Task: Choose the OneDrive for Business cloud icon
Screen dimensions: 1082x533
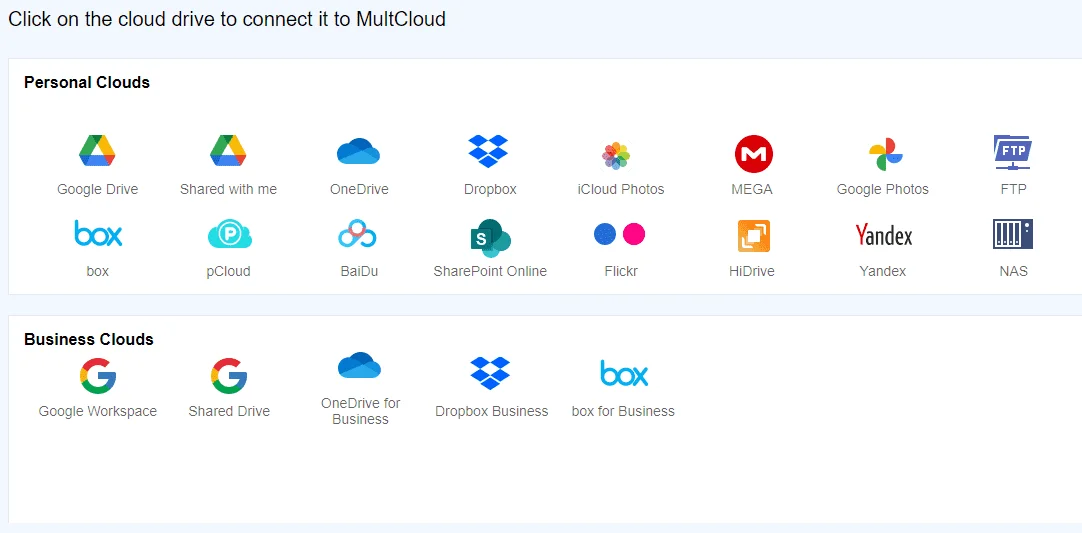Action: pyautogui.click(x=360, y=365)
